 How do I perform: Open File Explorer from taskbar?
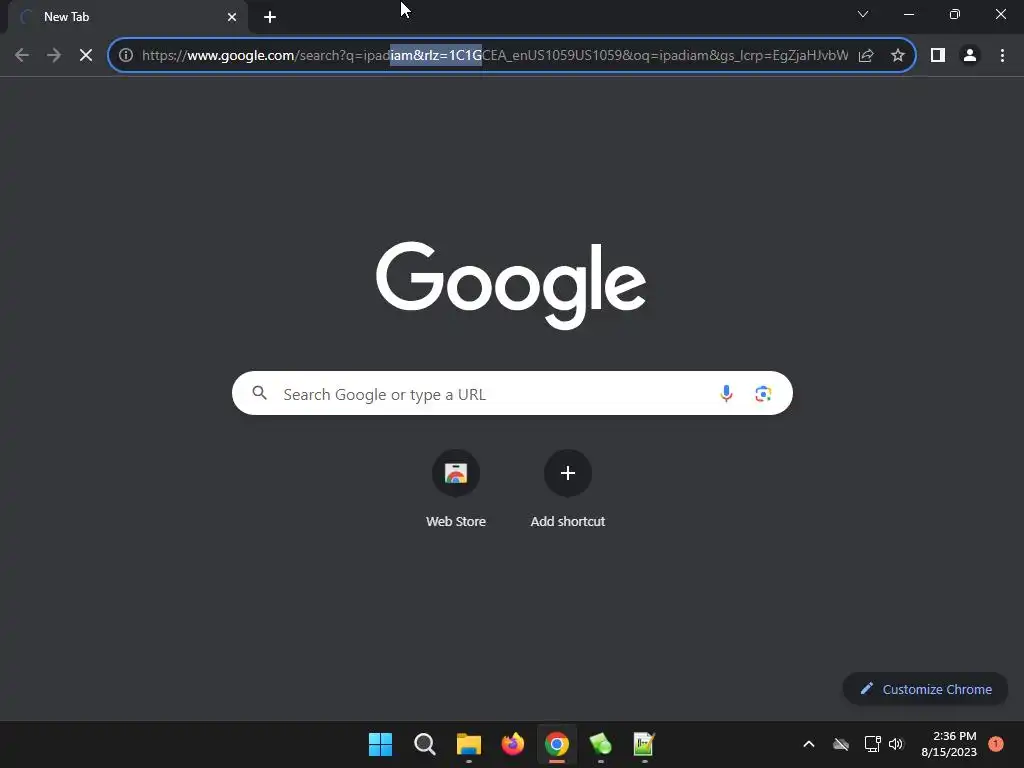[468, 744]
